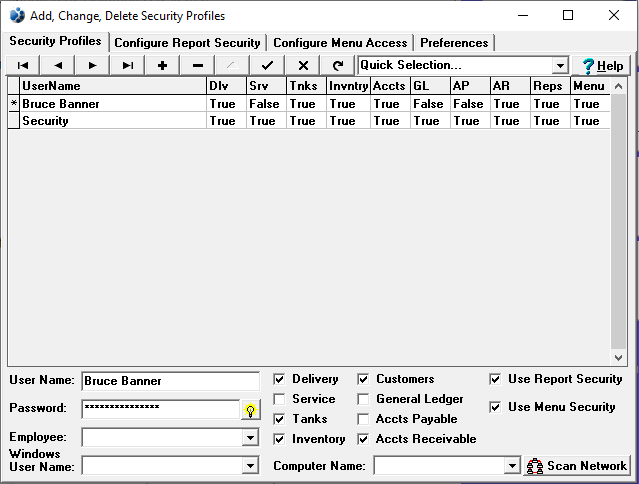Switch to Configure Report Security tab

click(x=187, y=43)
